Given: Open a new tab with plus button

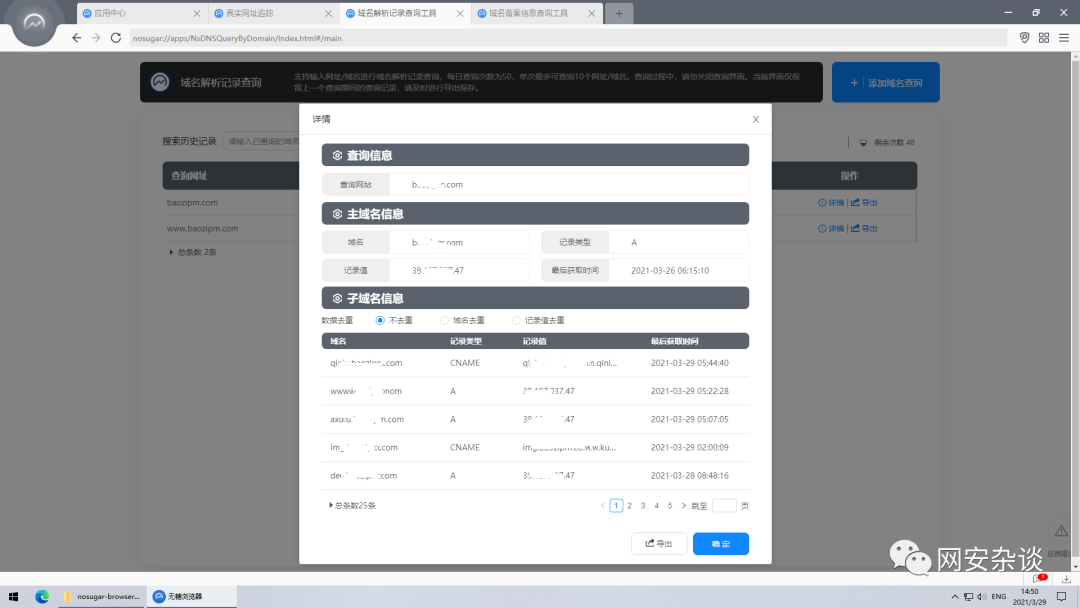Looking at the screenshot, I should [619, 13].
